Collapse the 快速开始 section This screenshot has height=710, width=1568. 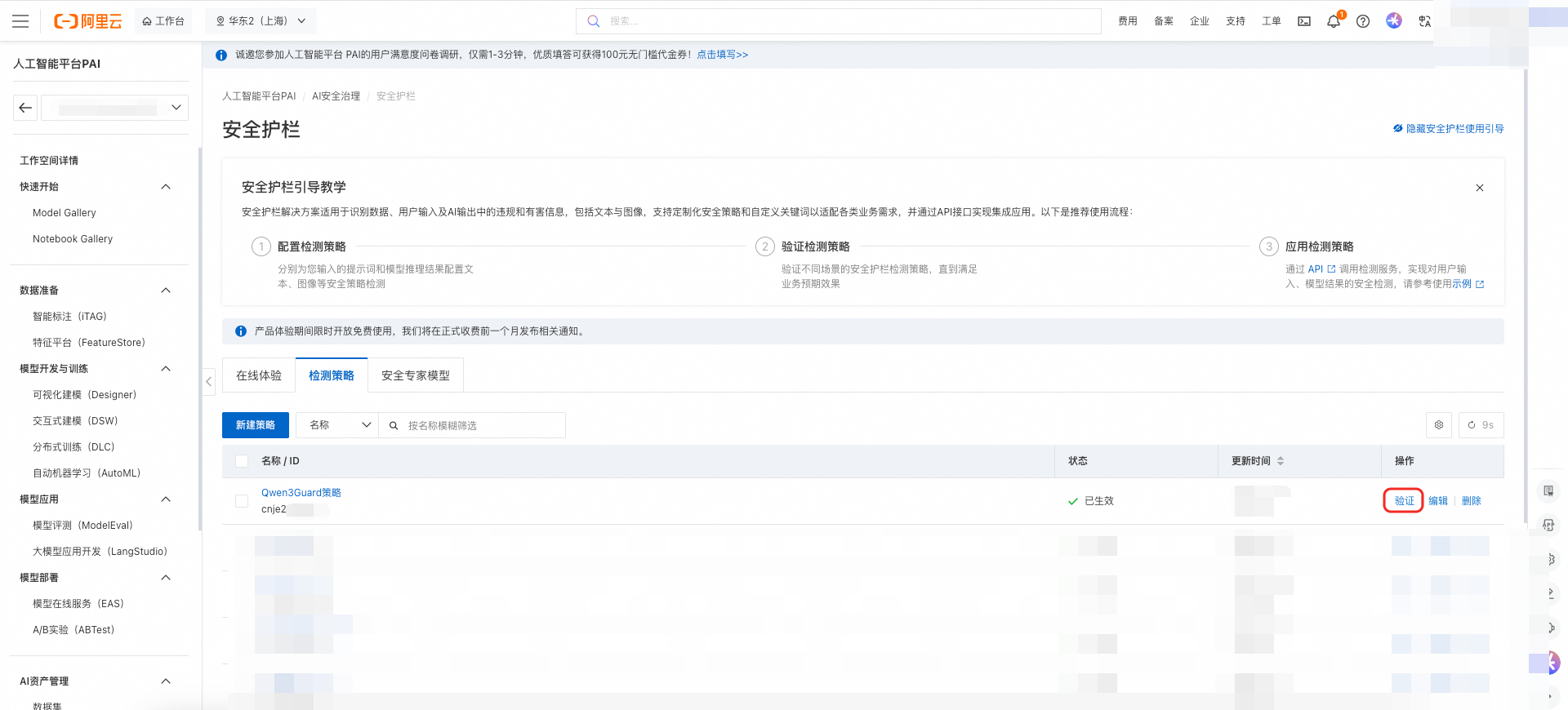[x=166, y=187]
